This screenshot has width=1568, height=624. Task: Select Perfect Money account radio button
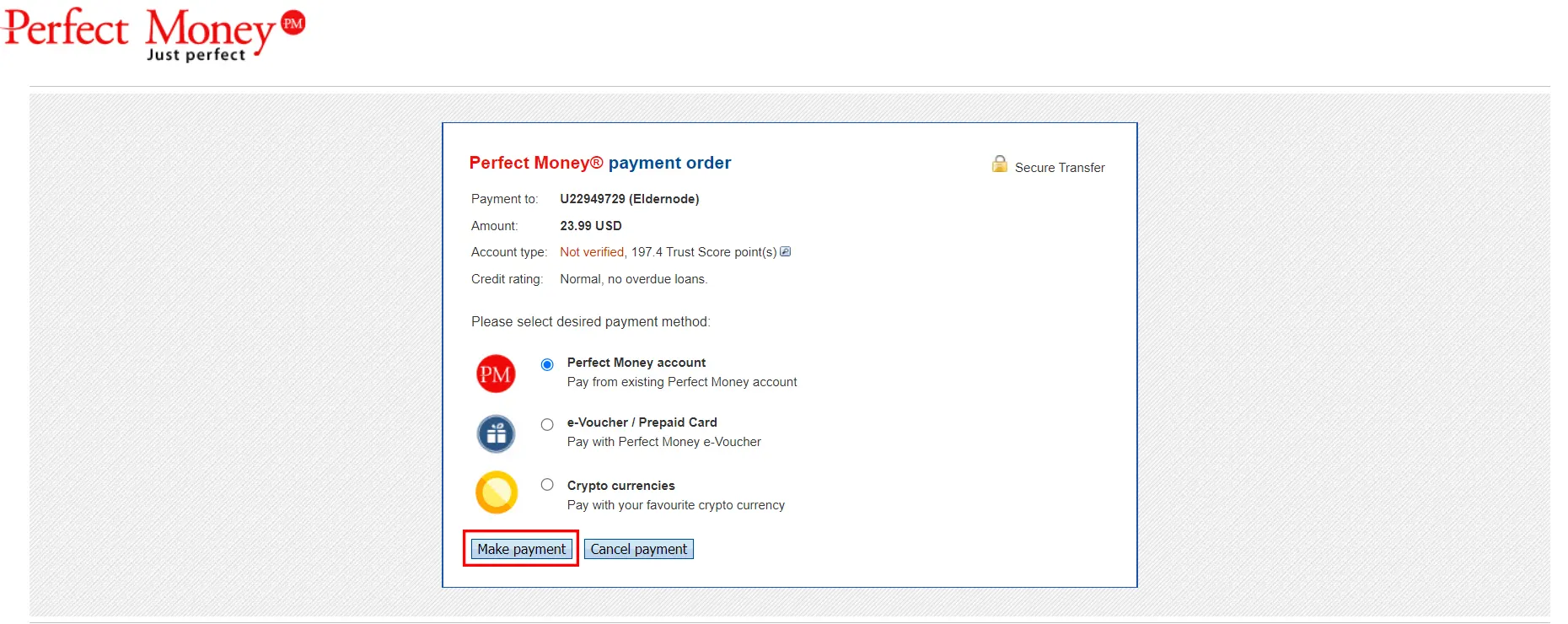click(x=547, y=364)
